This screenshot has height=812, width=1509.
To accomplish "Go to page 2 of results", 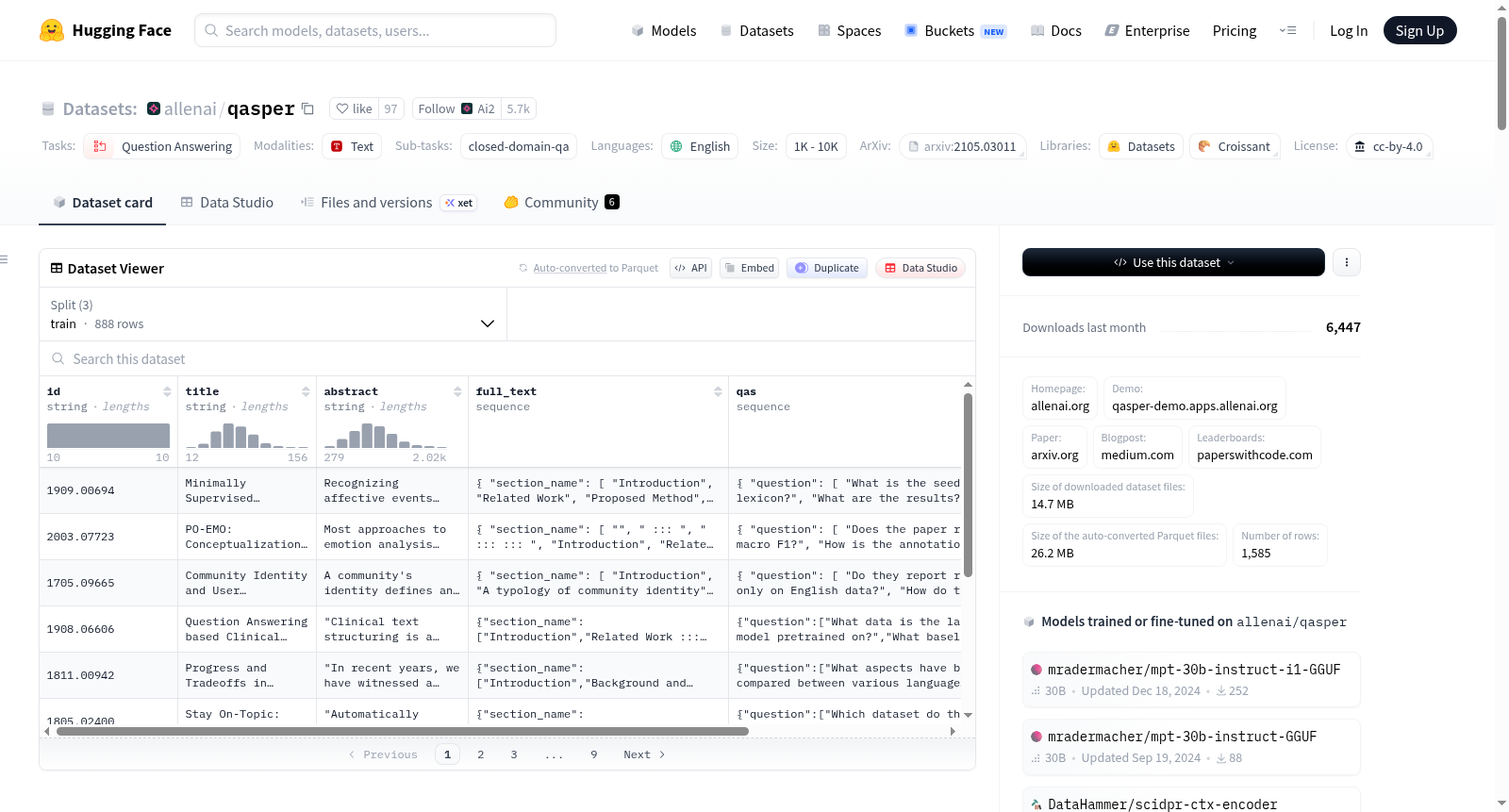I will [x=481, y=754].
